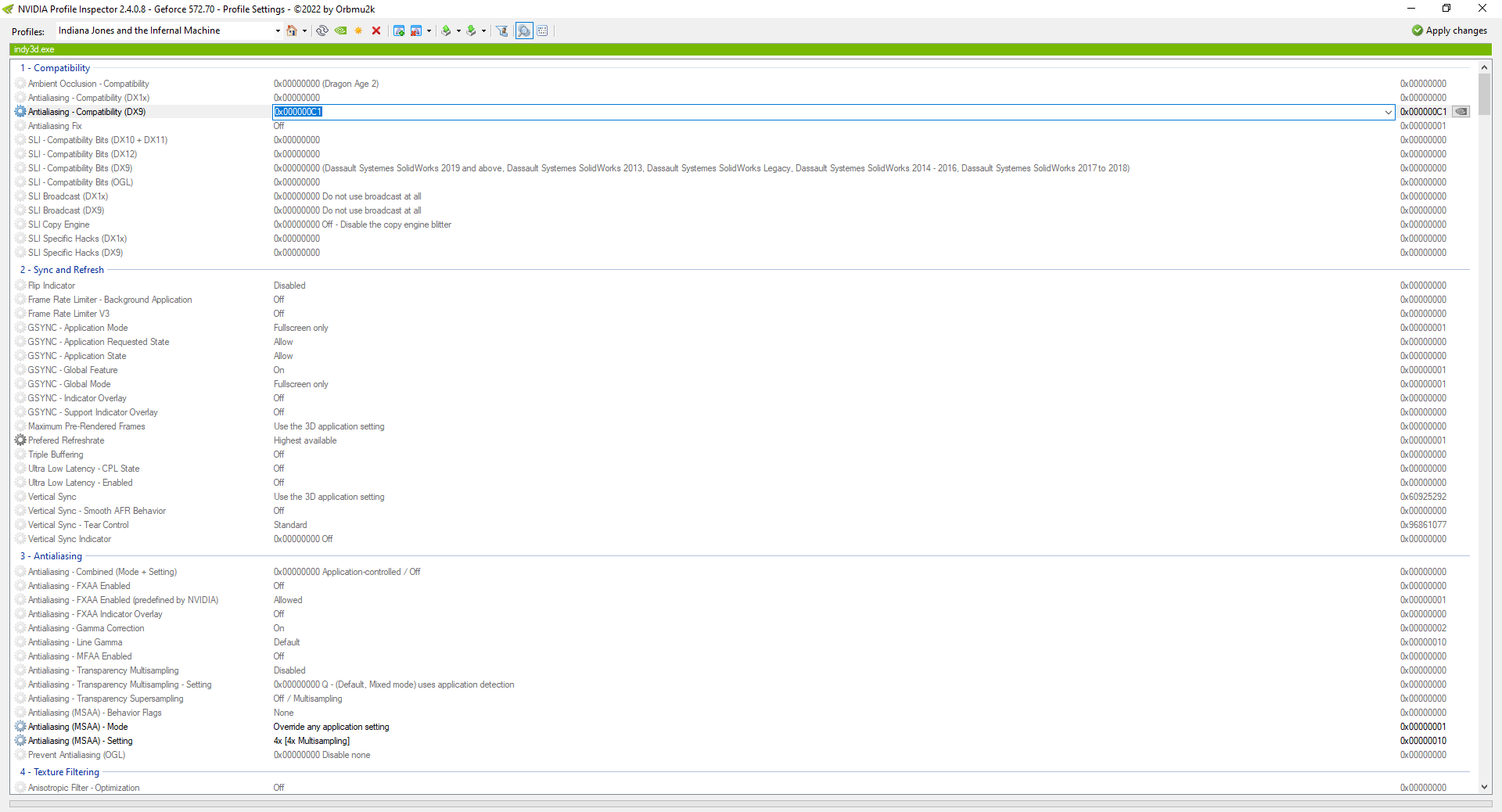Click the indy3d.exe application bar
The height and width of the screenshot is (812, 1502).
click(x=750, y=49)
